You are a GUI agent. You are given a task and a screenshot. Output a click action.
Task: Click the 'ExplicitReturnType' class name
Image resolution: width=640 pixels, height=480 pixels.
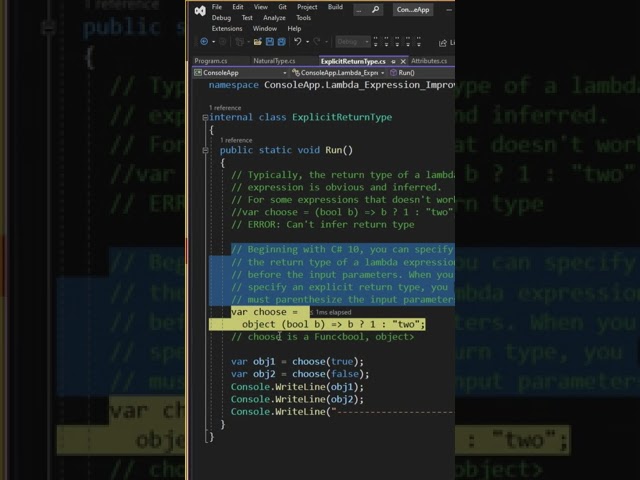tap(342, 117)
